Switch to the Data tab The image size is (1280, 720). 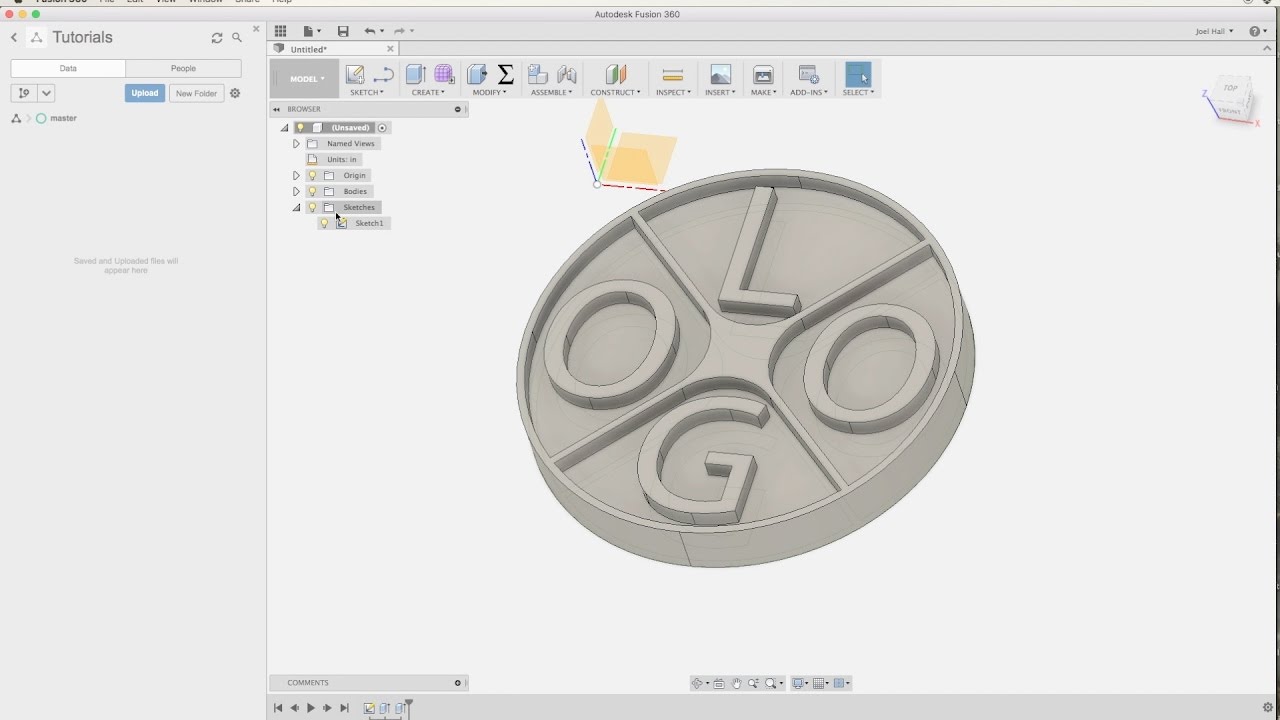click(x=68, y=68)
